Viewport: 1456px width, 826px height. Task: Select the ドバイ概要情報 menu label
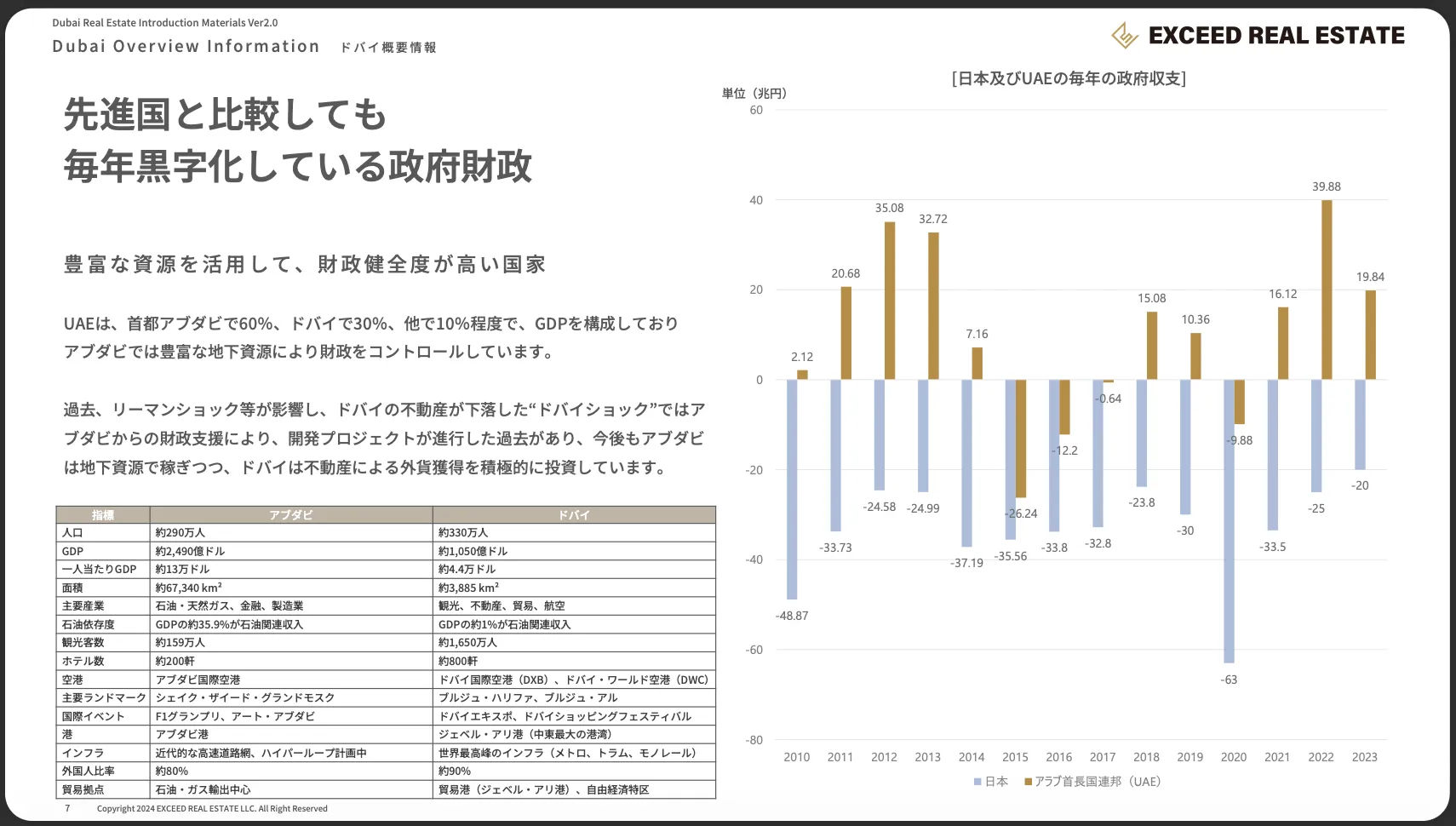point(389,47)
